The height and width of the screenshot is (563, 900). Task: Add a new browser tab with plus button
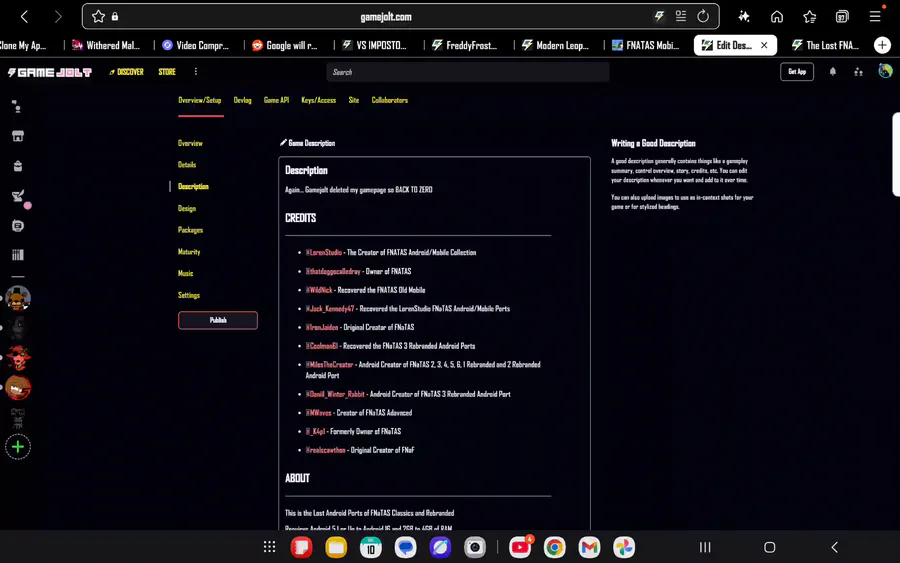pos(882,45)
